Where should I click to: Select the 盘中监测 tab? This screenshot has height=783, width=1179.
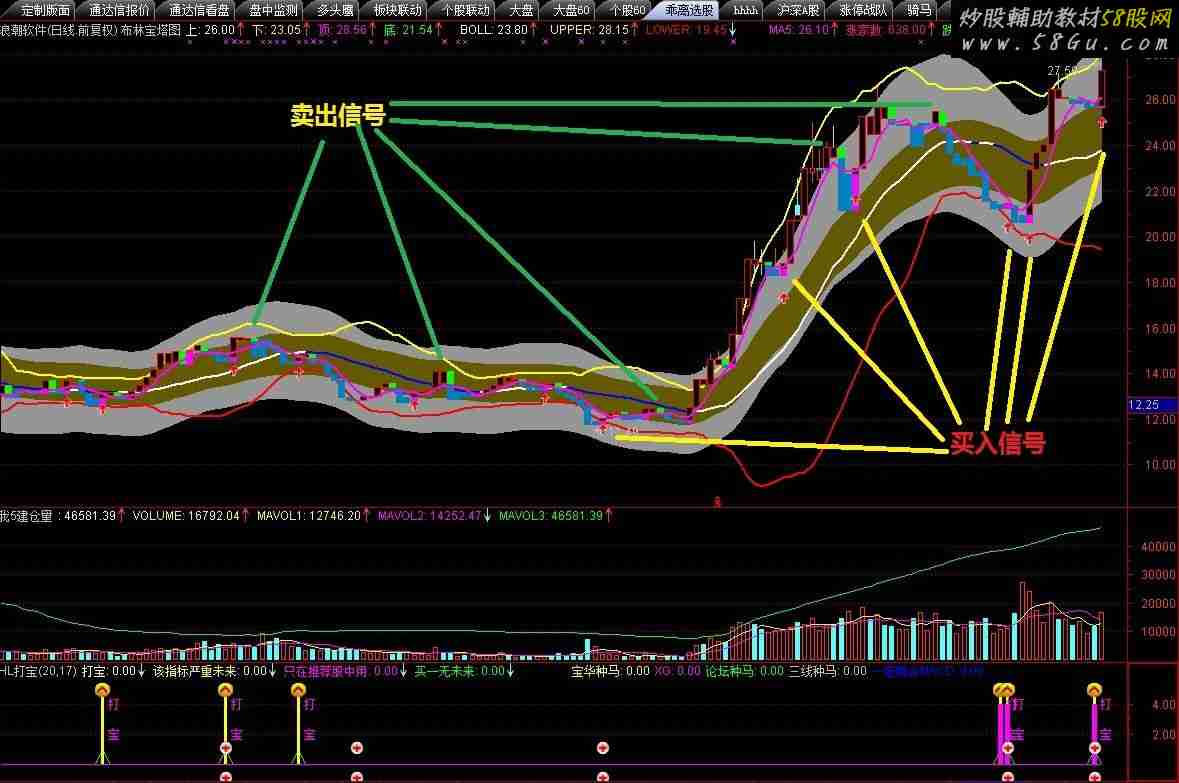point(272,10)
